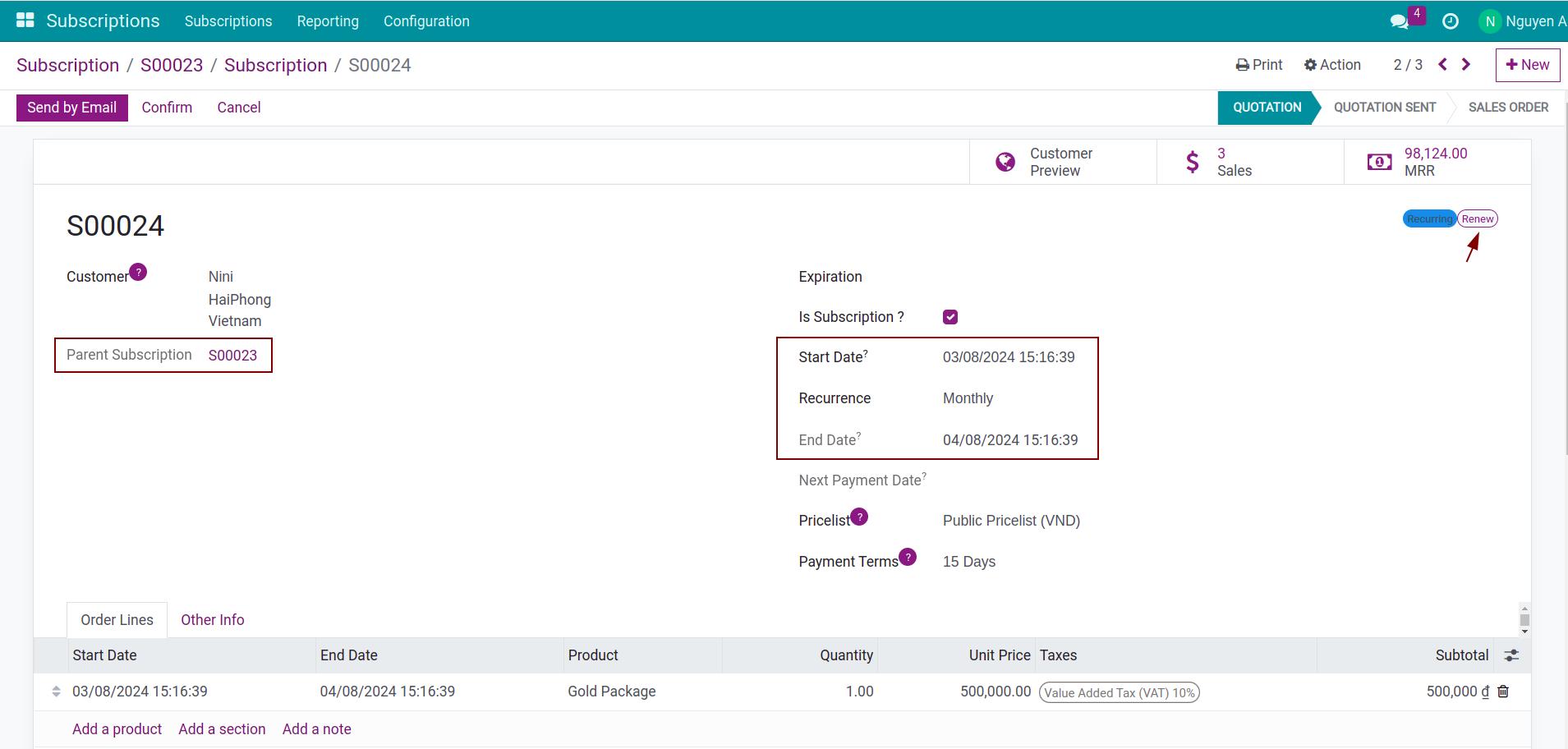
Task: Switch to the Order Lines tab
Action: (x=117, y=620)
